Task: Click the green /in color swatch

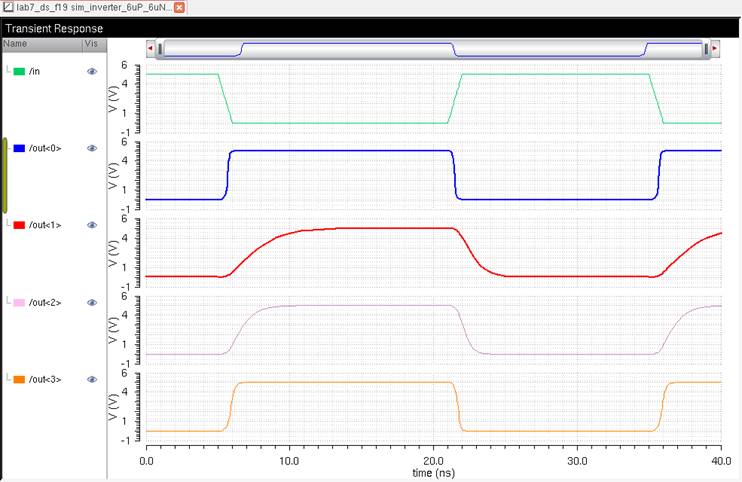Action: [x=19, y=71]
